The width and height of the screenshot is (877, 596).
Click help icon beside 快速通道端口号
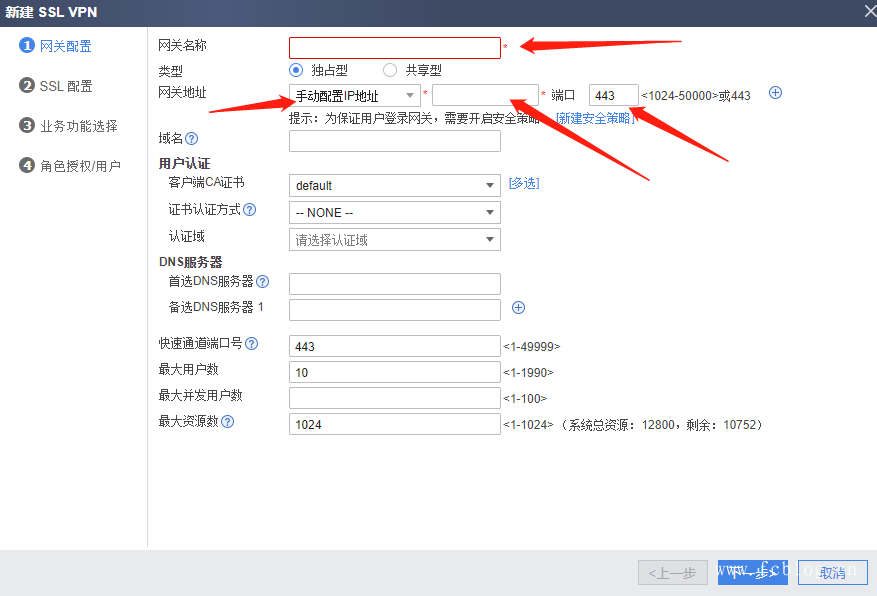252,344
